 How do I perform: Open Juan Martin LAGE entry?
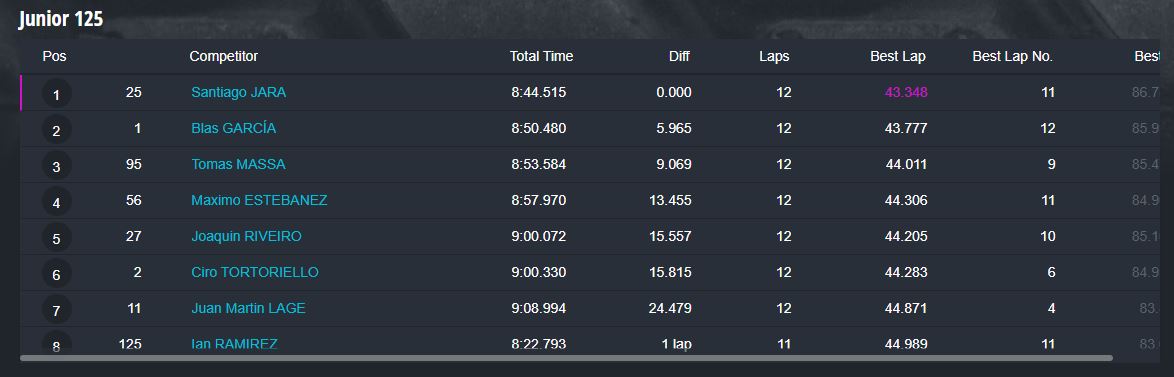point(249,308)
